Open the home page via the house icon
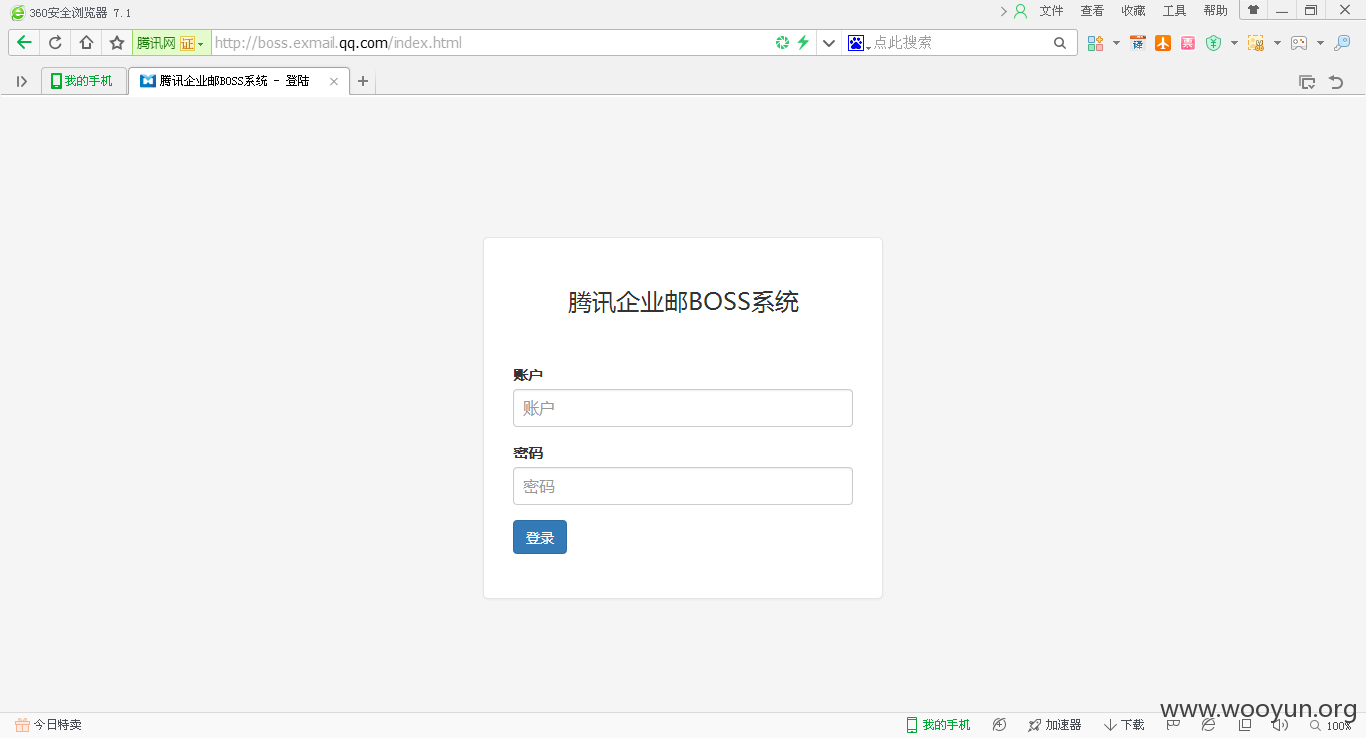Screen dimensions: 1366x738 [x=86, y=43]
